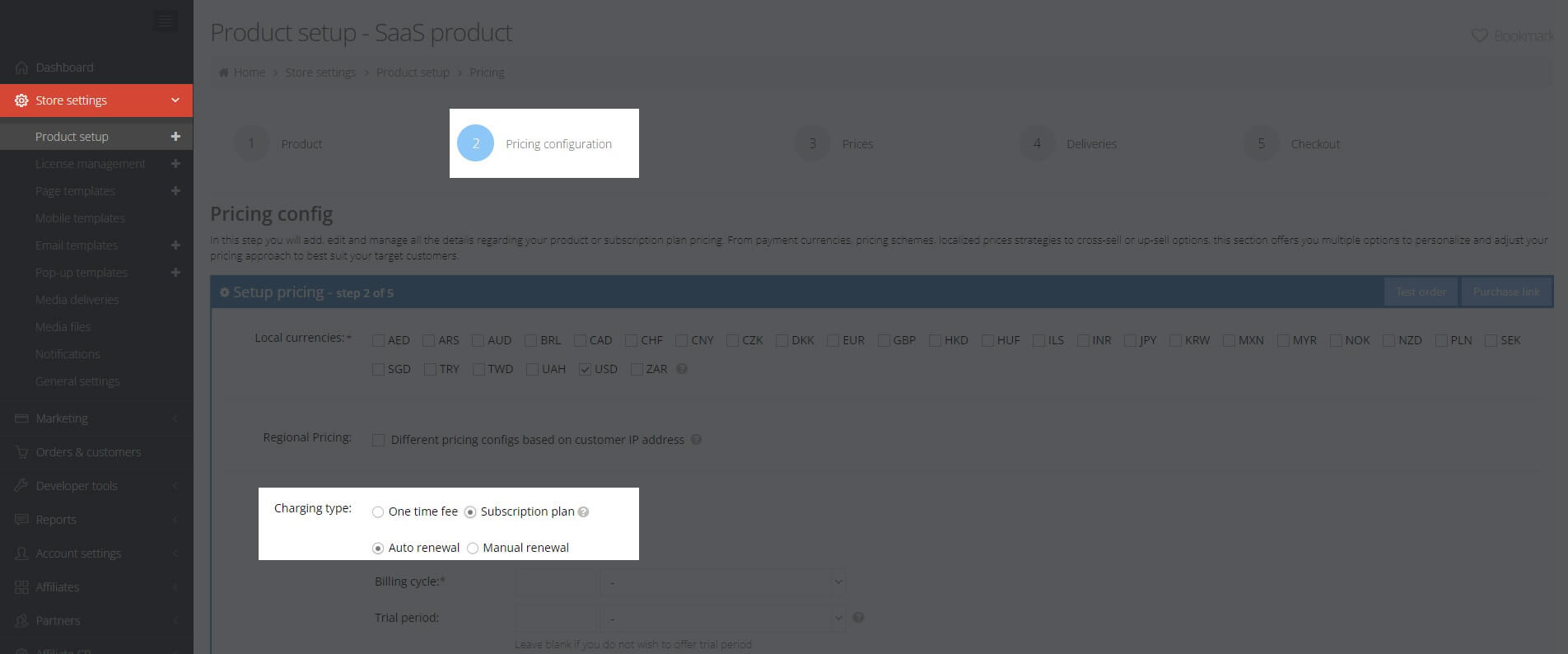Image resolution: width=1568 pixels, height=654 pixels.
Task: Expand the Partners menu arrow
Action: pos(175,621)
